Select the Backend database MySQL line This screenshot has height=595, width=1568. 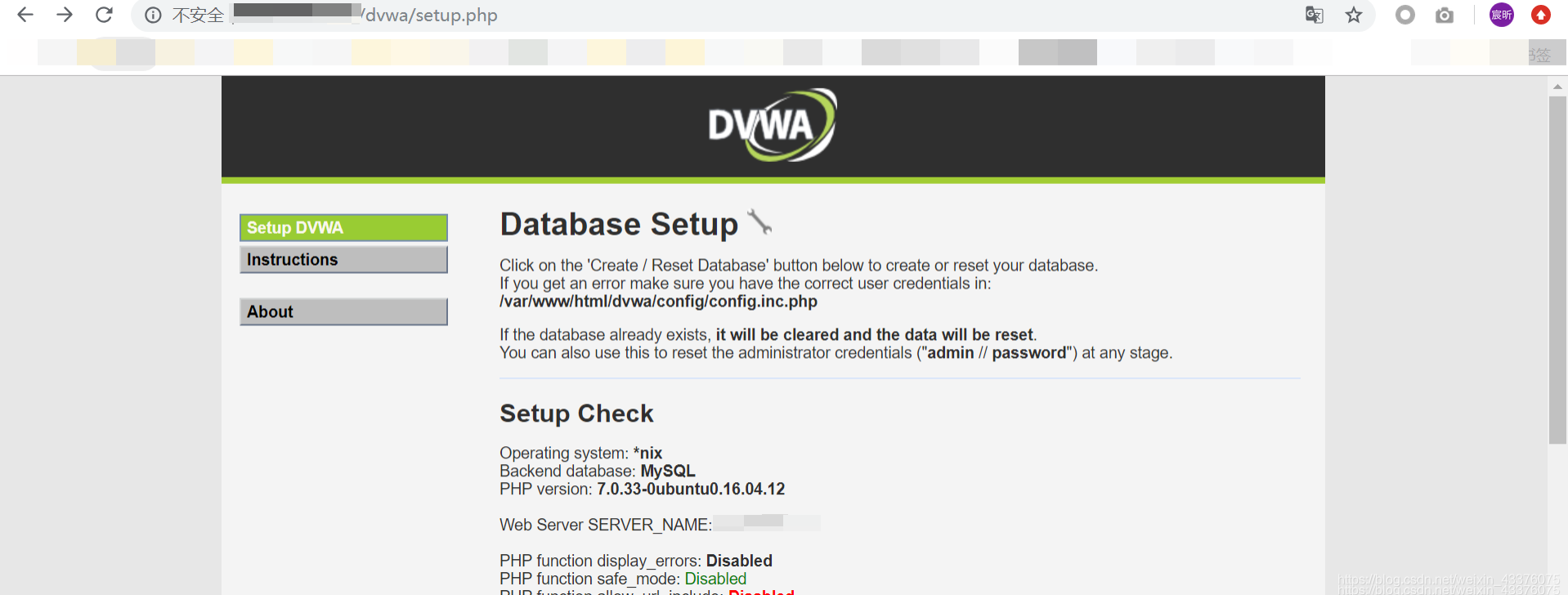(x=598, y=471)
